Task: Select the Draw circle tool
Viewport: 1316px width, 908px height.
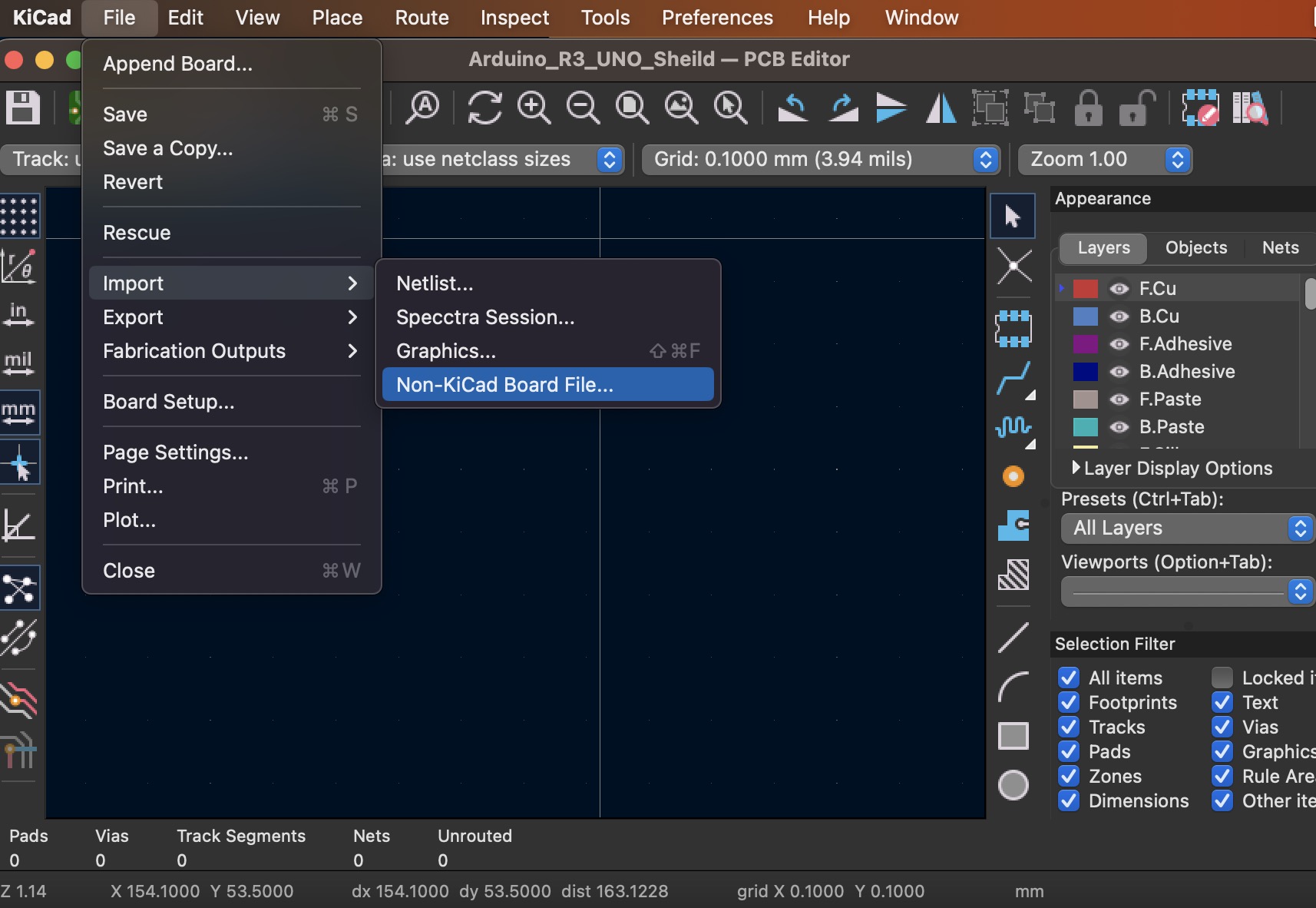Action: 1013,785
